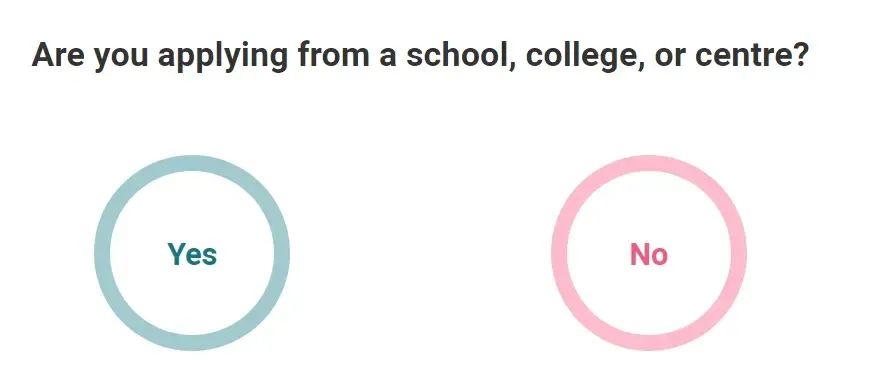Click the pink No label text
893x387 pixels.
649,254
